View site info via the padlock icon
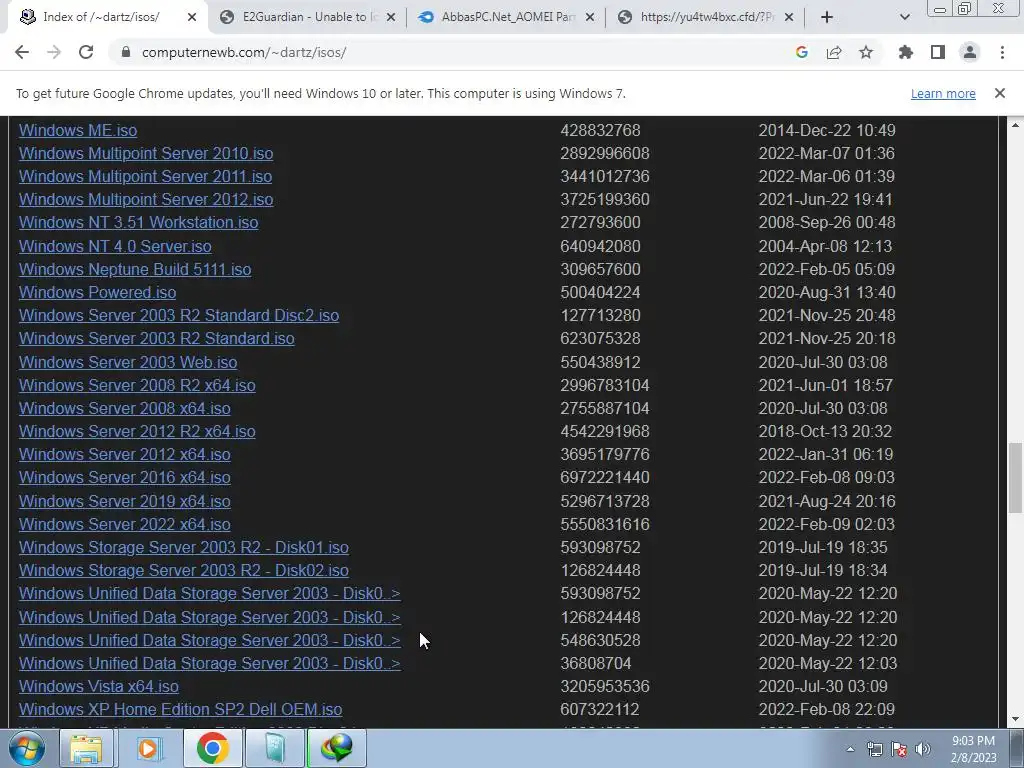1024x768 pixels. pyautogui.click(x=126, y=52)
